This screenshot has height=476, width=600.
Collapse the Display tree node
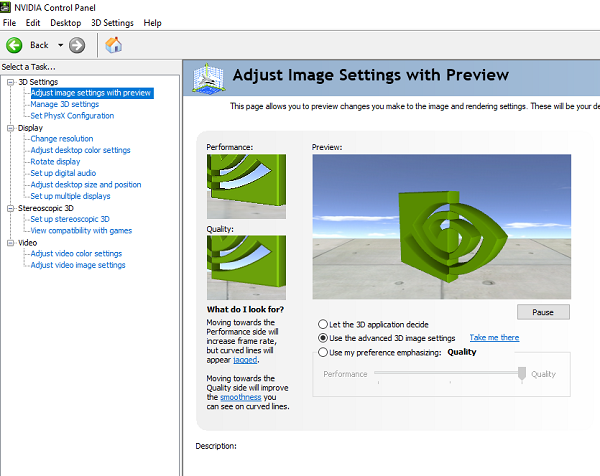point(10,128)
